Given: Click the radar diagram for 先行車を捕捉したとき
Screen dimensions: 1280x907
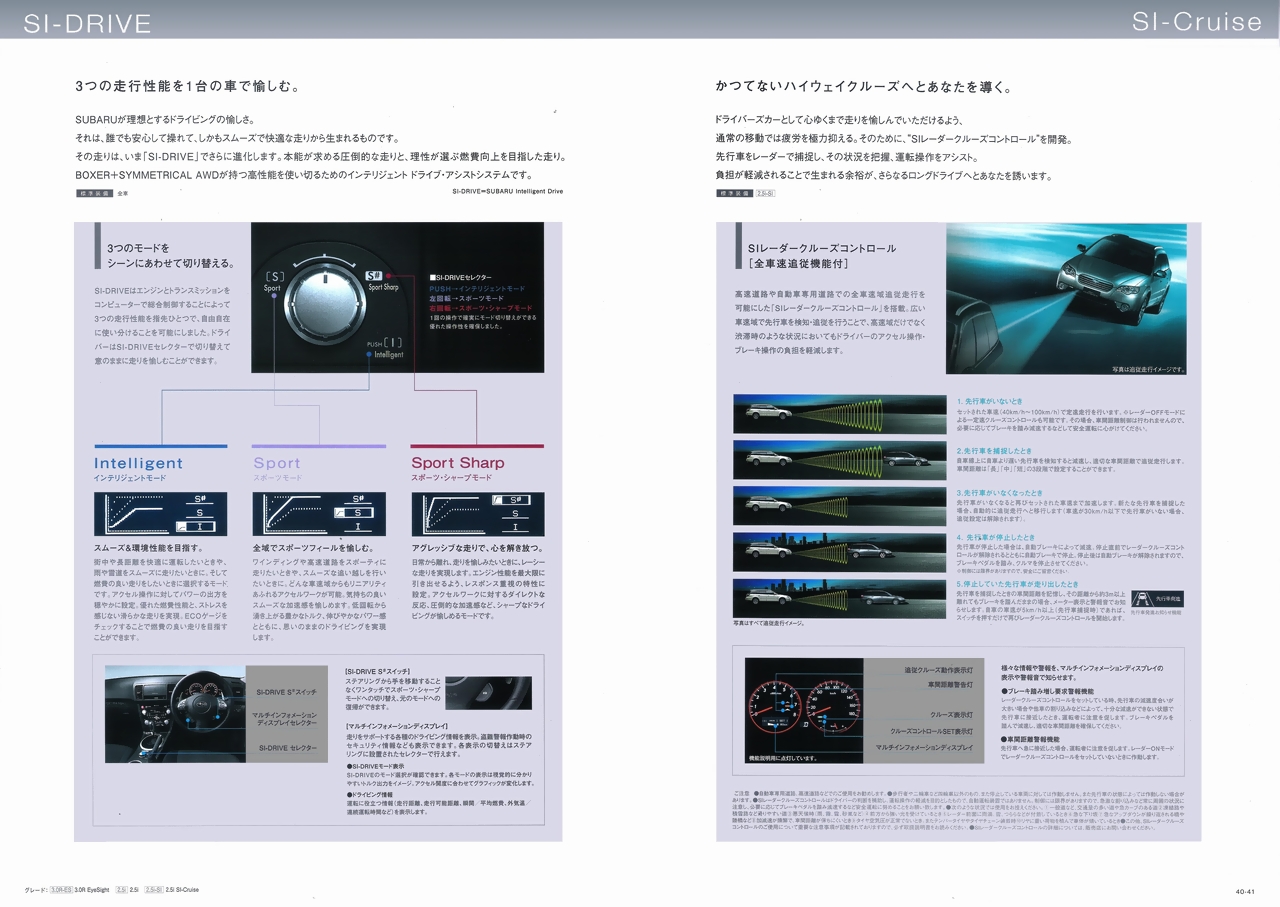Looking at the screenshot, I should (x=839, y=460).
